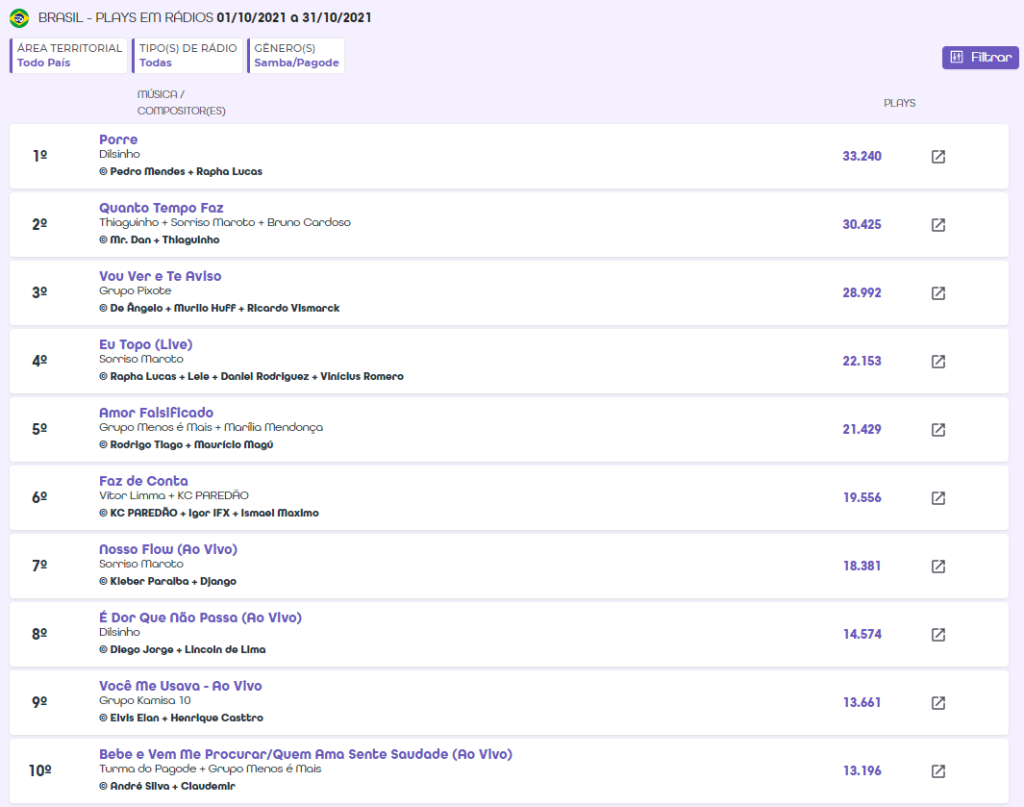The height and width of the screenshot is (807, 1024).
Task: Click the 33.240 plays count
Action: 862,157
